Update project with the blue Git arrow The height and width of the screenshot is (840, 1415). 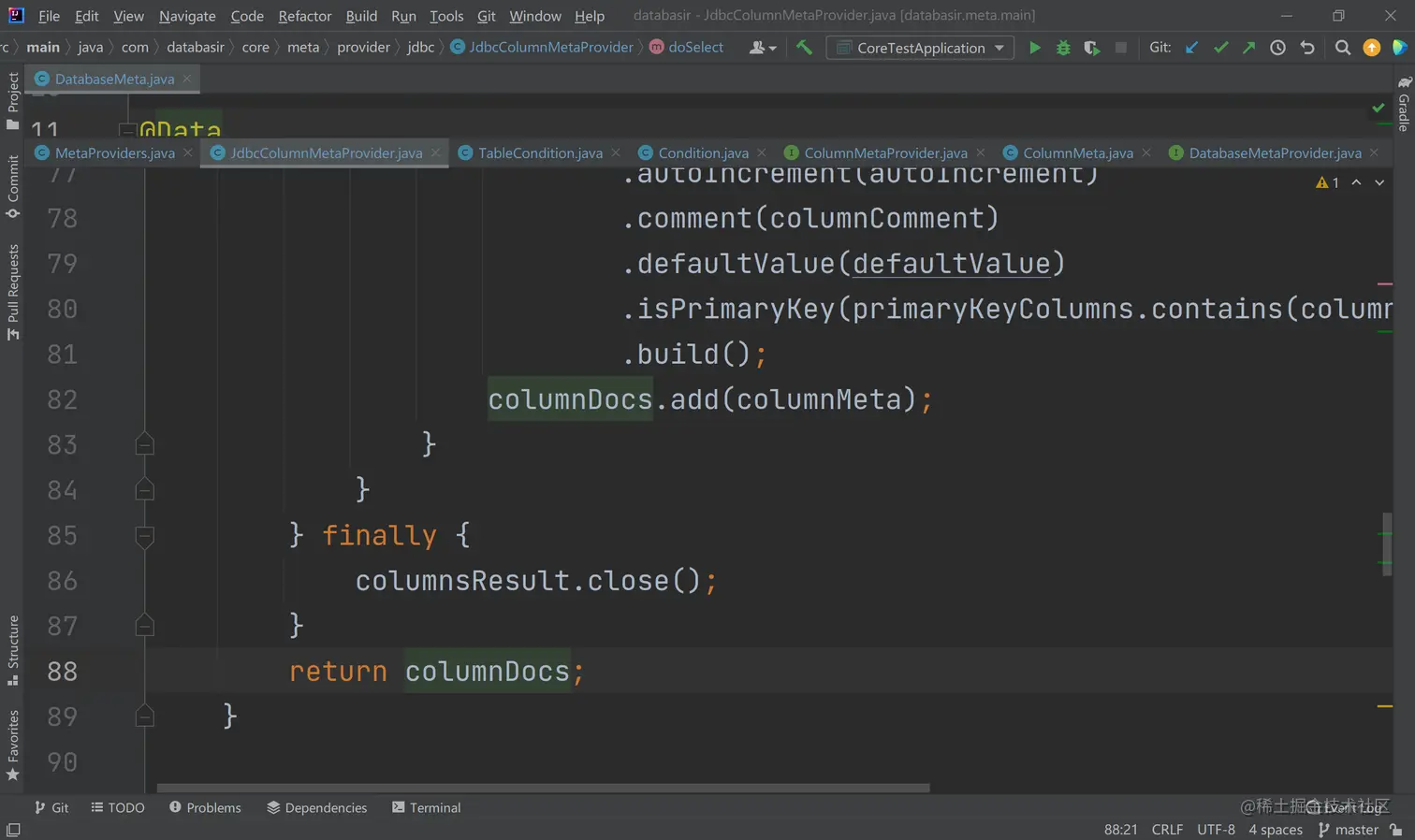[1191, 48]
